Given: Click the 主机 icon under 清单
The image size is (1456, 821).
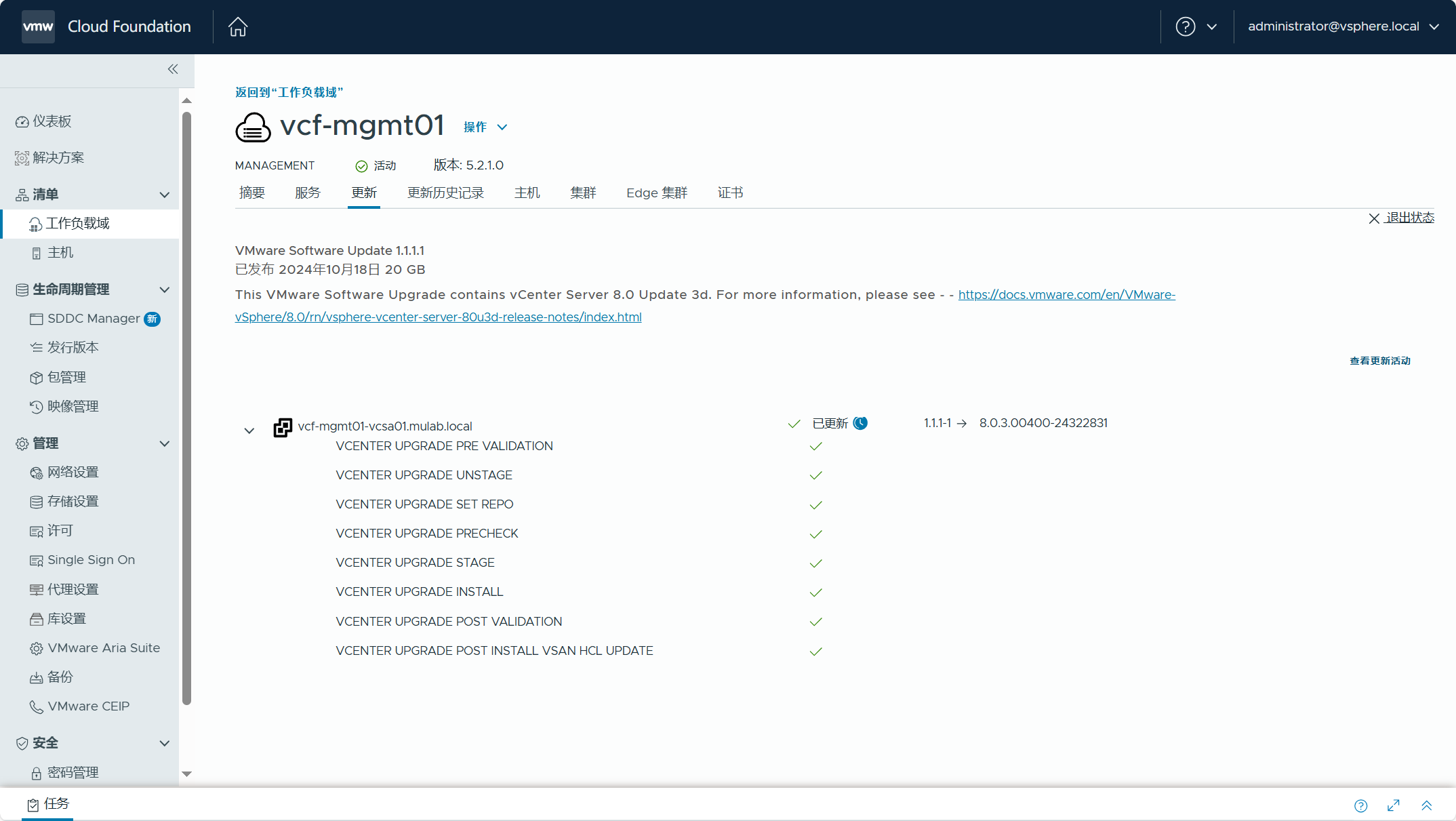Looking at the screenshot, I should [x=36, y=252].
